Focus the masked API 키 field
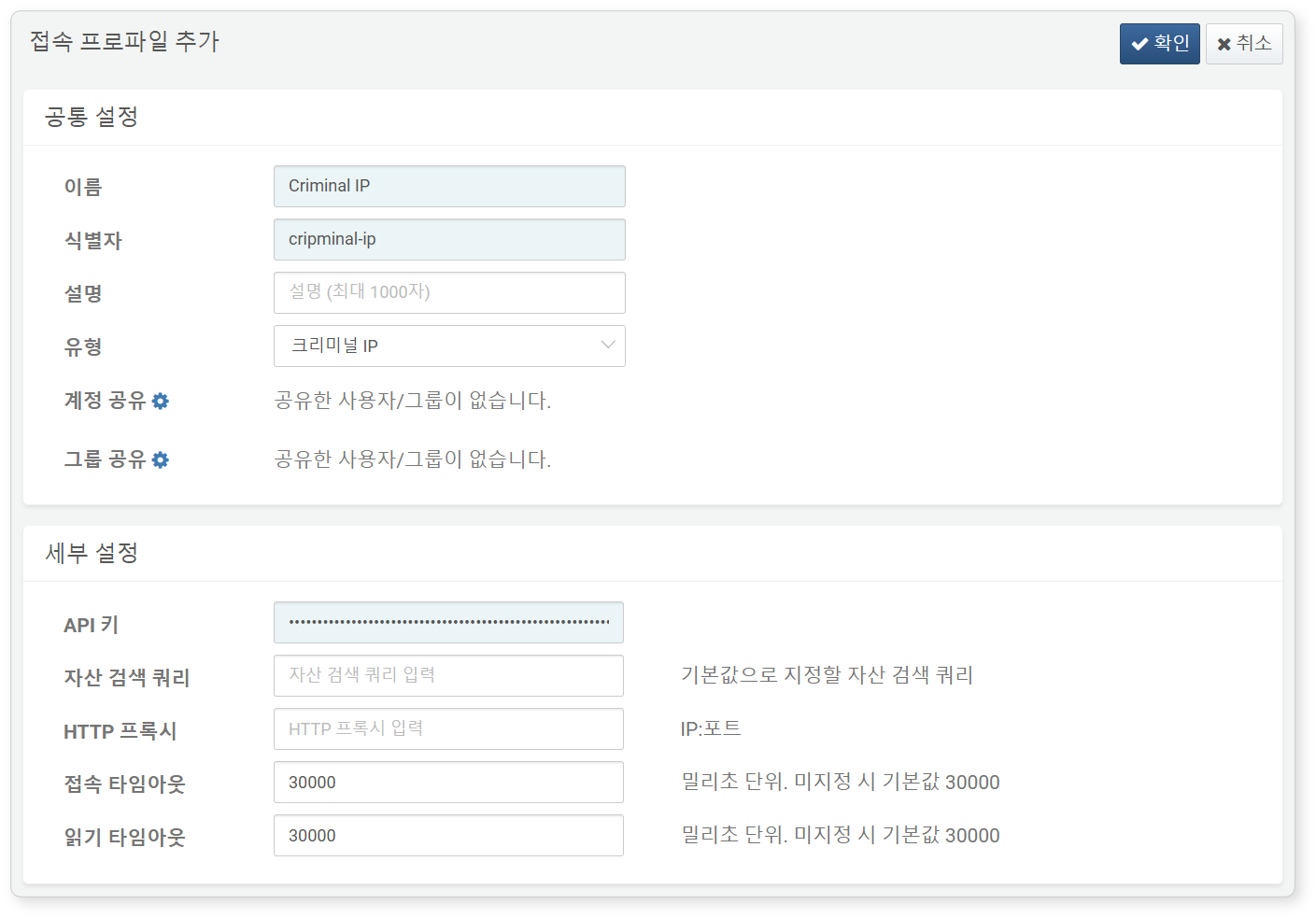The height and width of the screenshot is (918, 1316). point(448,623)
